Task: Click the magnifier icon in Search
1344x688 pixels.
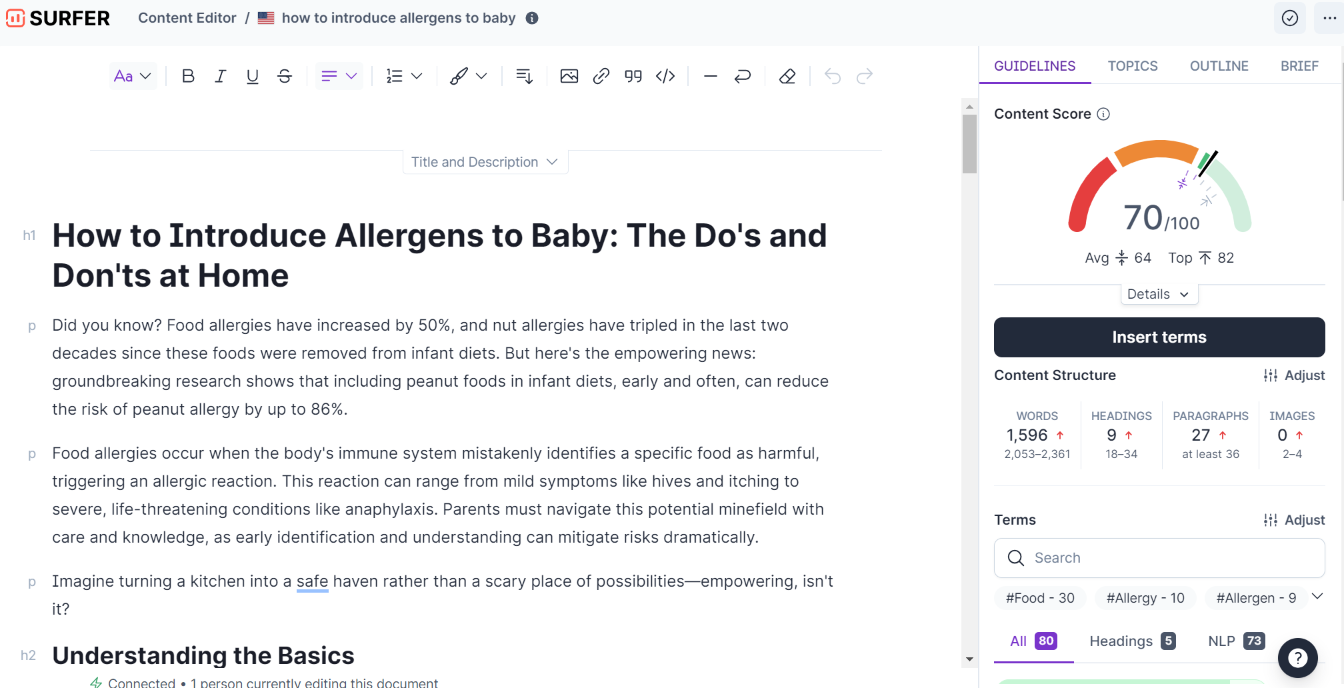Action: click(1016, 558)
